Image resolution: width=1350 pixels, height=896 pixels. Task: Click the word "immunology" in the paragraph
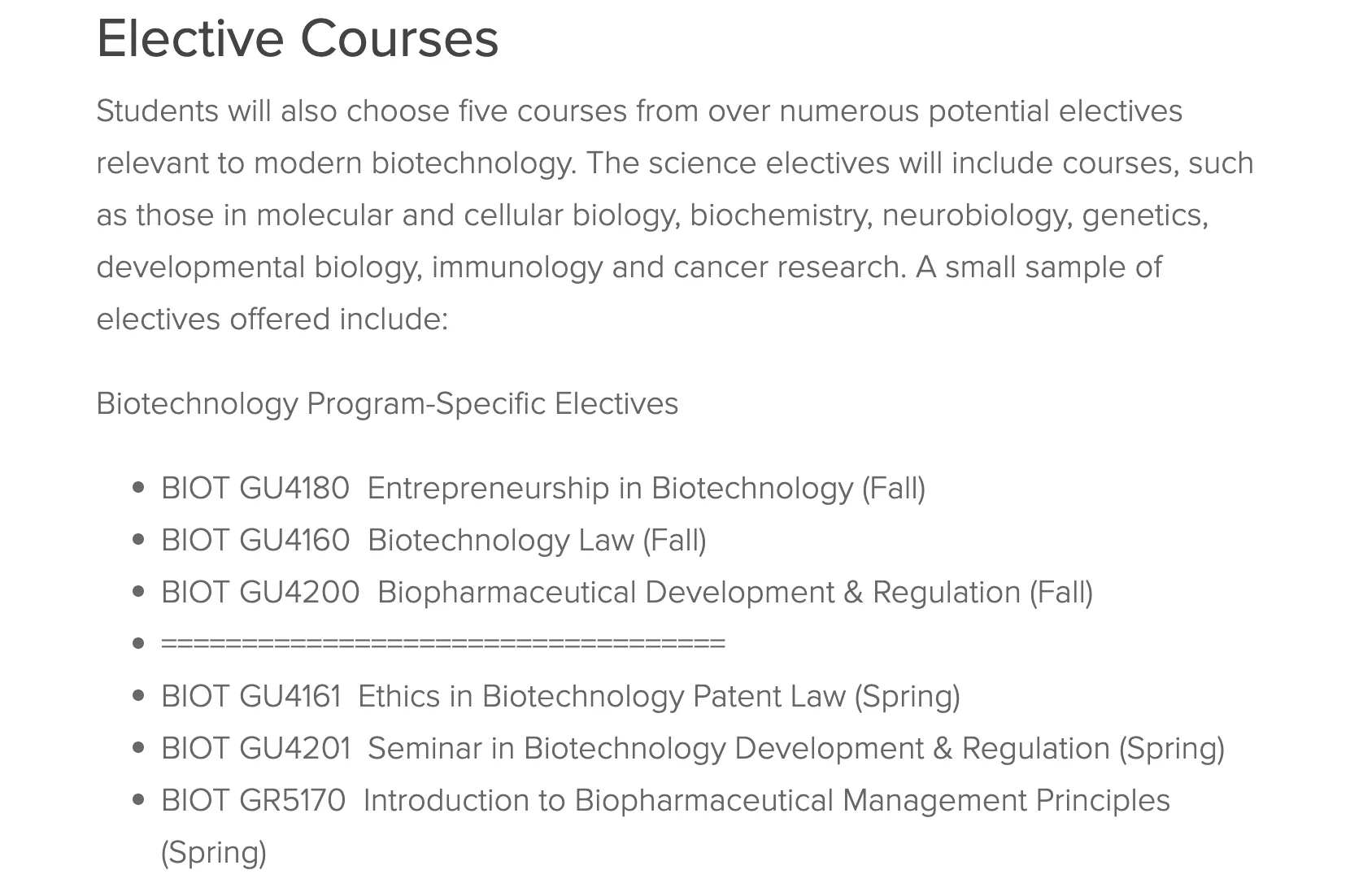point(516,267)
